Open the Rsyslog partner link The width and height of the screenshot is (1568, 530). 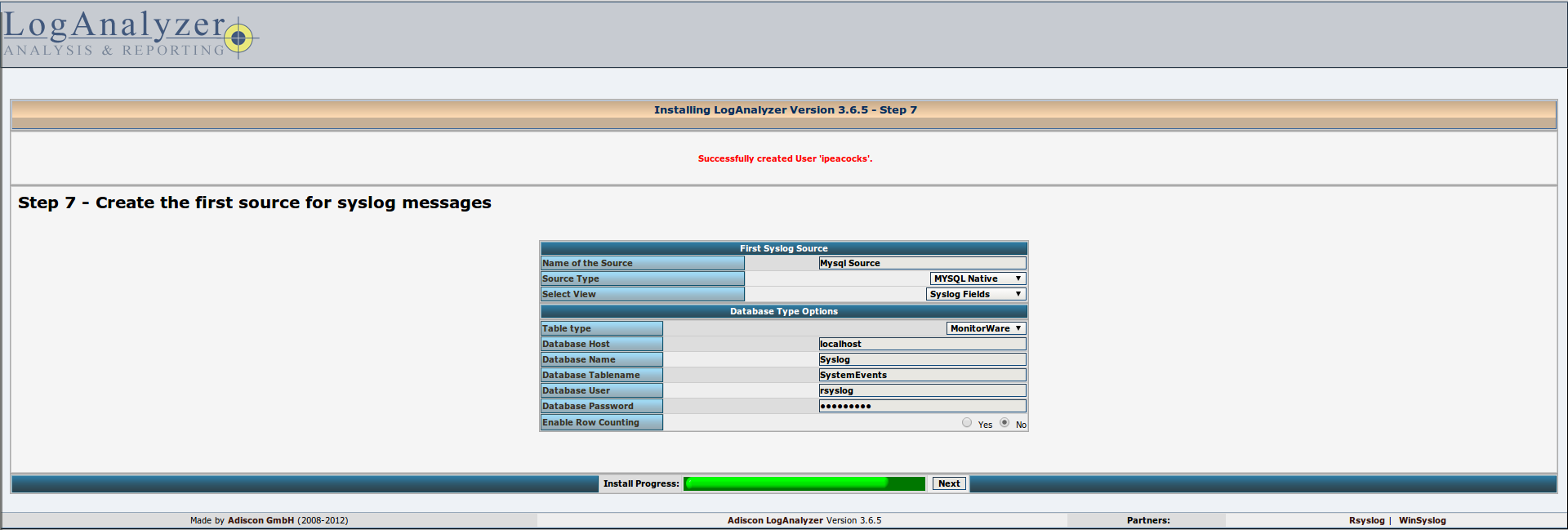point(1366,520)
